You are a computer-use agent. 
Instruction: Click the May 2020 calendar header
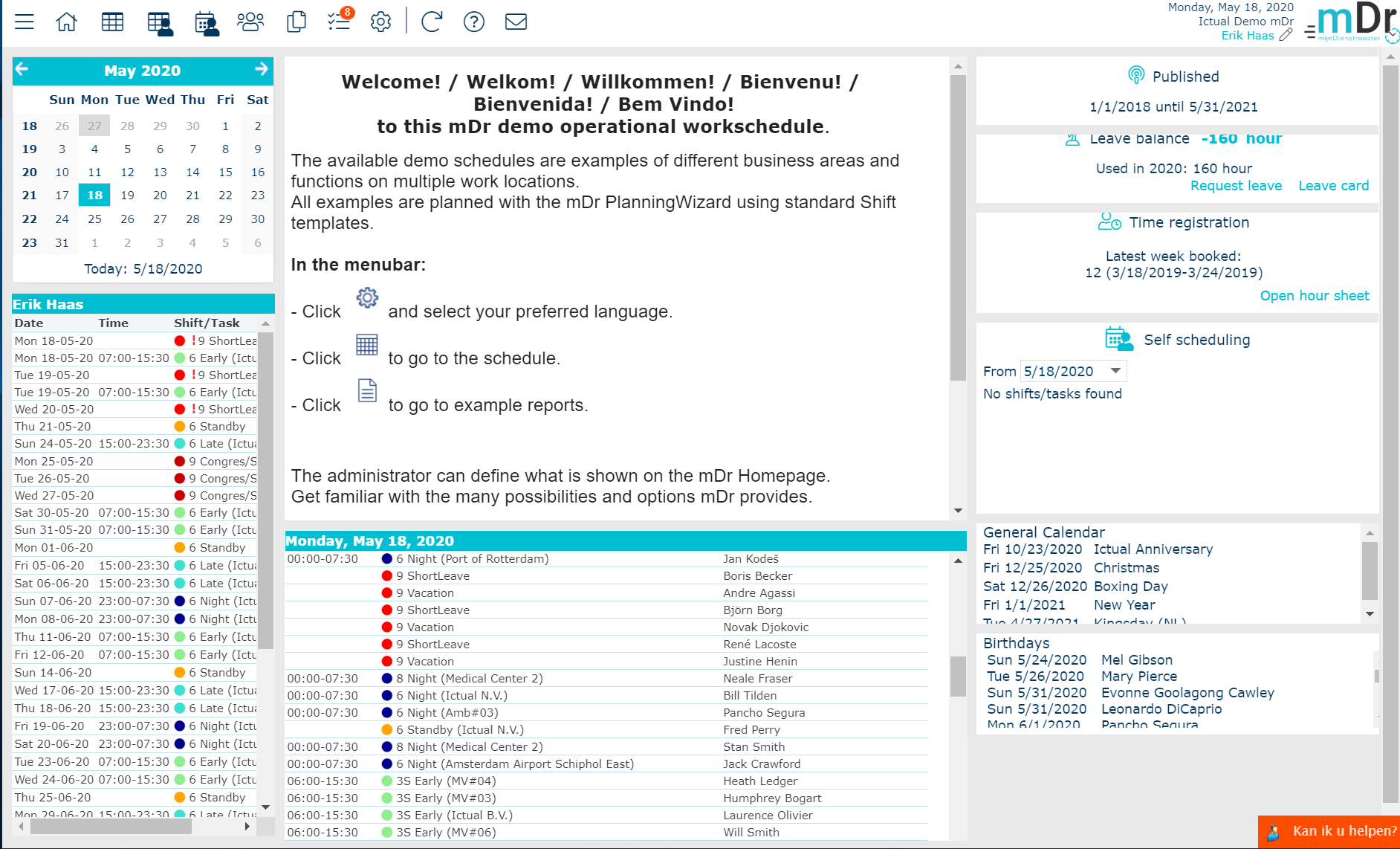point(142,70)
